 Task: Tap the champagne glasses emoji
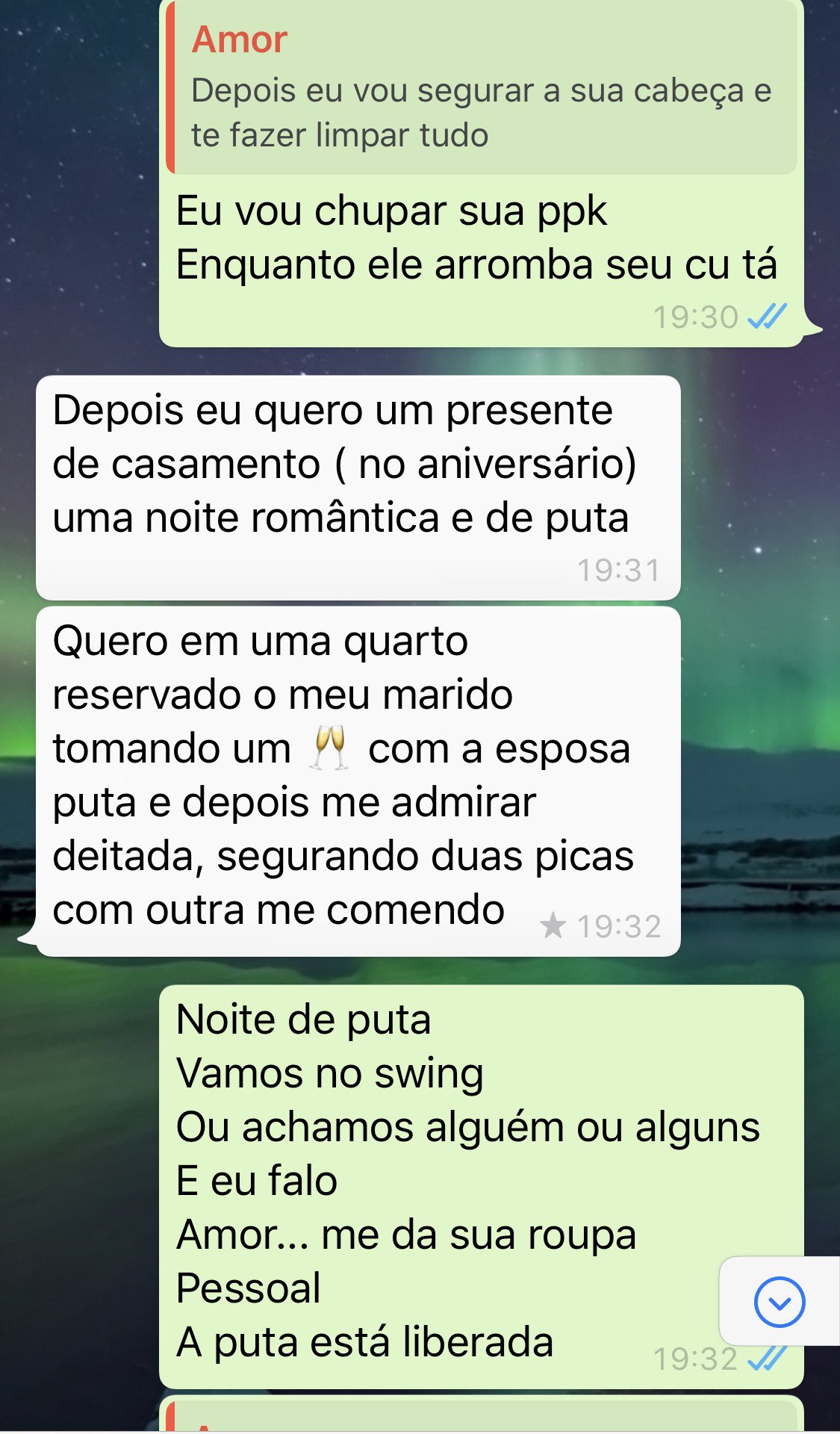coord(329,748)
